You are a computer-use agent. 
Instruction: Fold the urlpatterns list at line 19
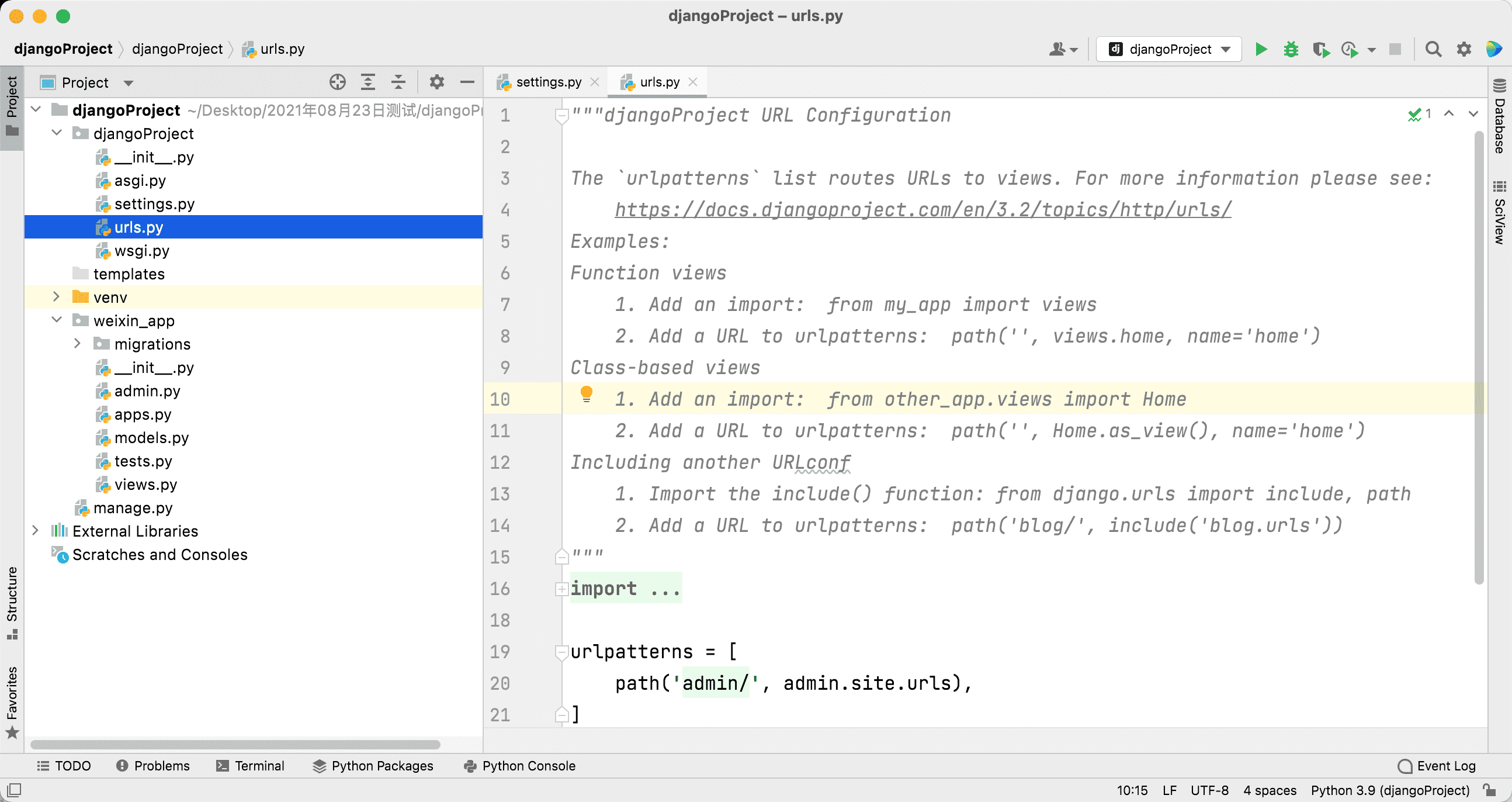point(561,652)
